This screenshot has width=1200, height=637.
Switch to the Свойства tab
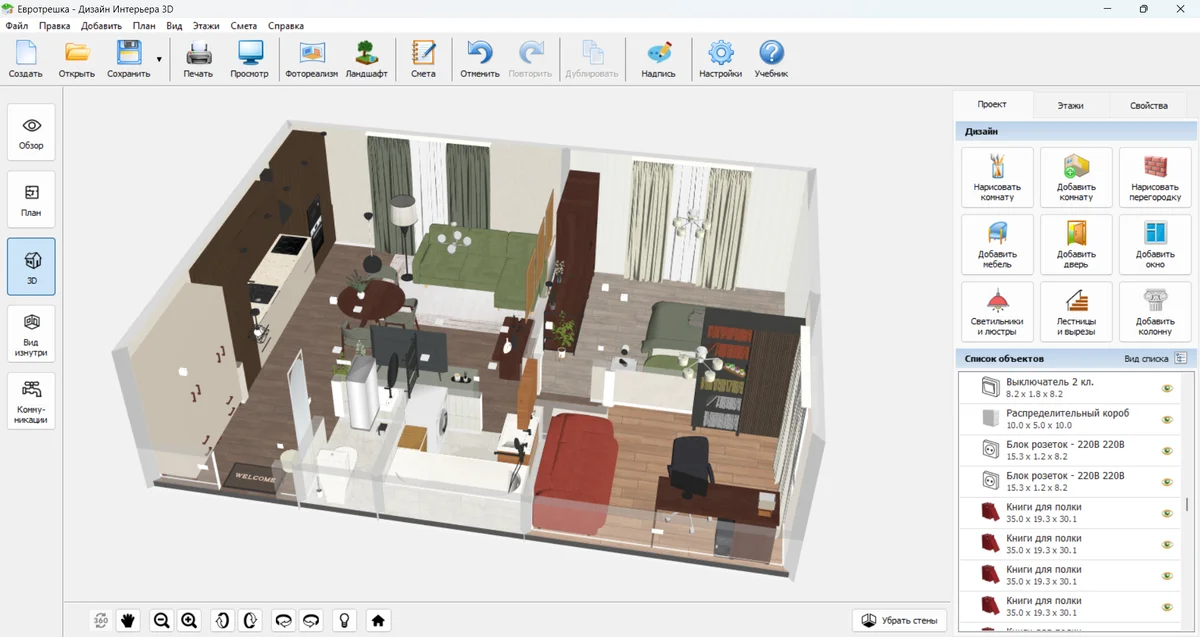tap(1148, 105)
